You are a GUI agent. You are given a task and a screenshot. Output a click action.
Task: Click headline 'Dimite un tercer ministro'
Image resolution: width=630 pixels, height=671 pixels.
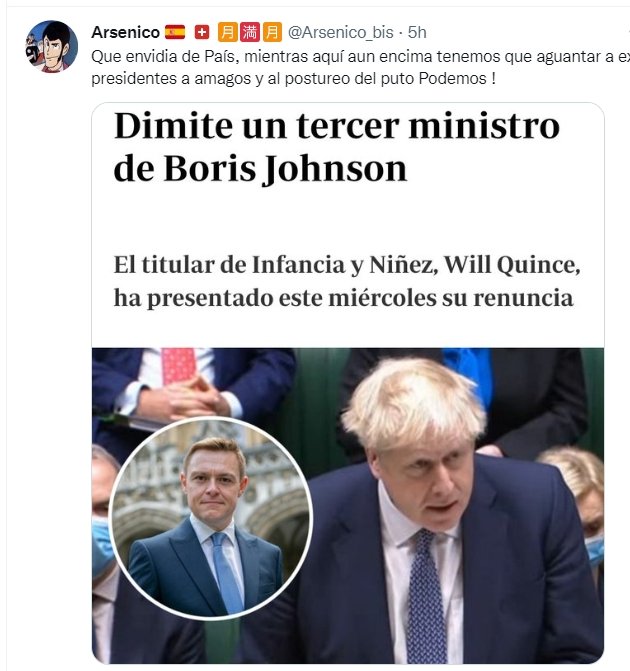point(337,126)
